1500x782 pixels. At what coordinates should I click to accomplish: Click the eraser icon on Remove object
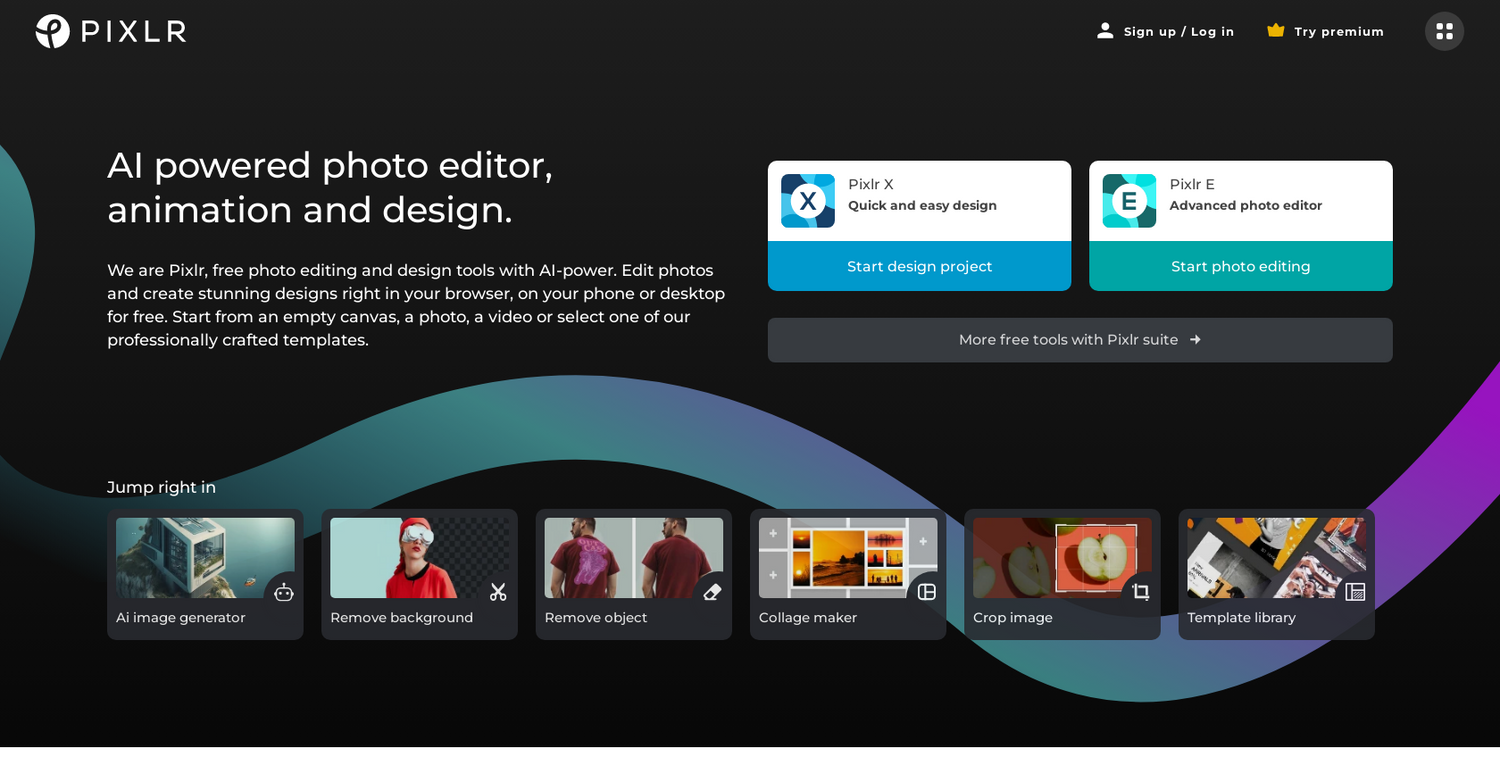[712, 592]
